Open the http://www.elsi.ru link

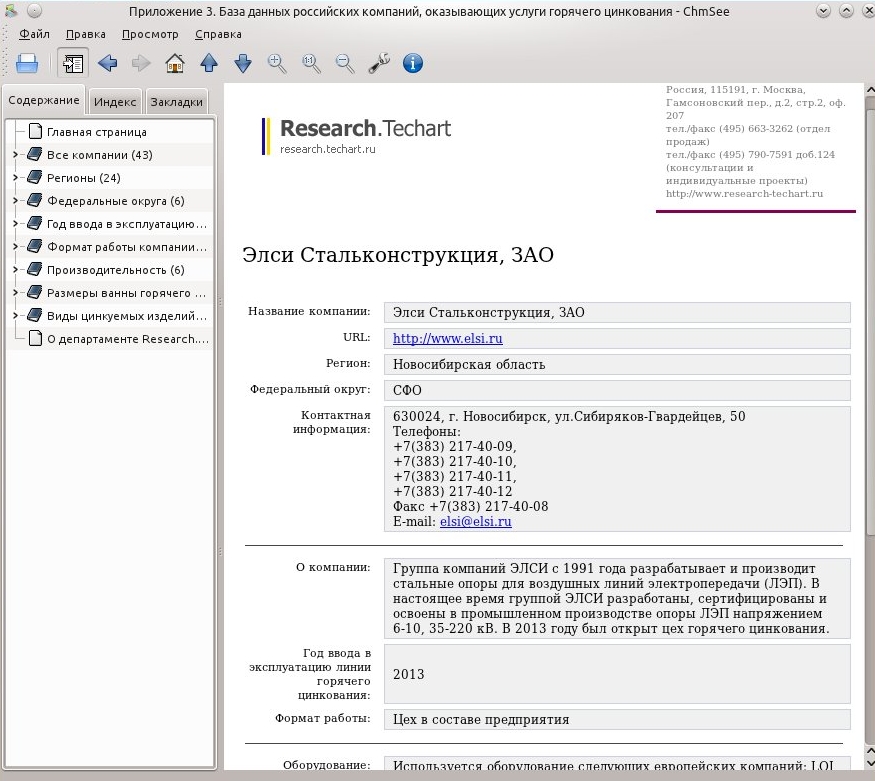click(448, 339)
